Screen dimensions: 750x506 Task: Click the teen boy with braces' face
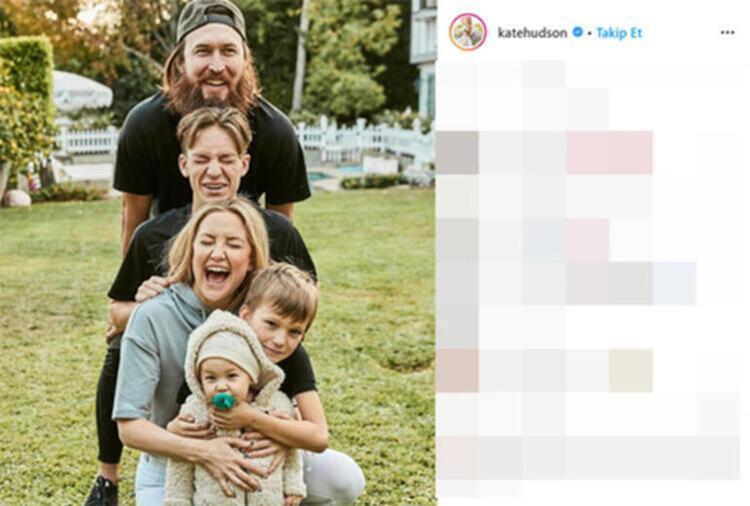pyautogui.click(x=214, y=171)
